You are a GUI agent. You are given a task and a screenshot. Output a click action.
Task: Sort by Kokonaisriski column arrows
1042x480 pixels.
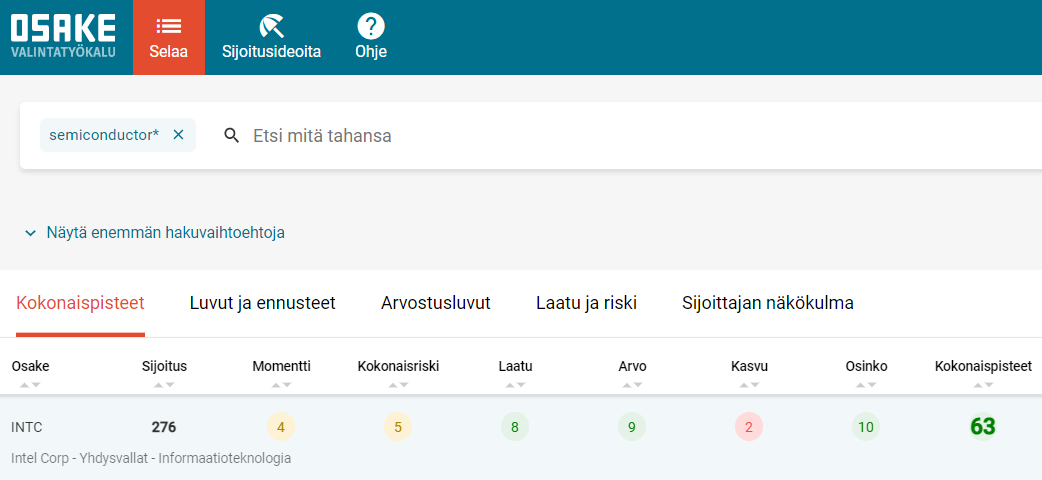click(x=398, y=384)
